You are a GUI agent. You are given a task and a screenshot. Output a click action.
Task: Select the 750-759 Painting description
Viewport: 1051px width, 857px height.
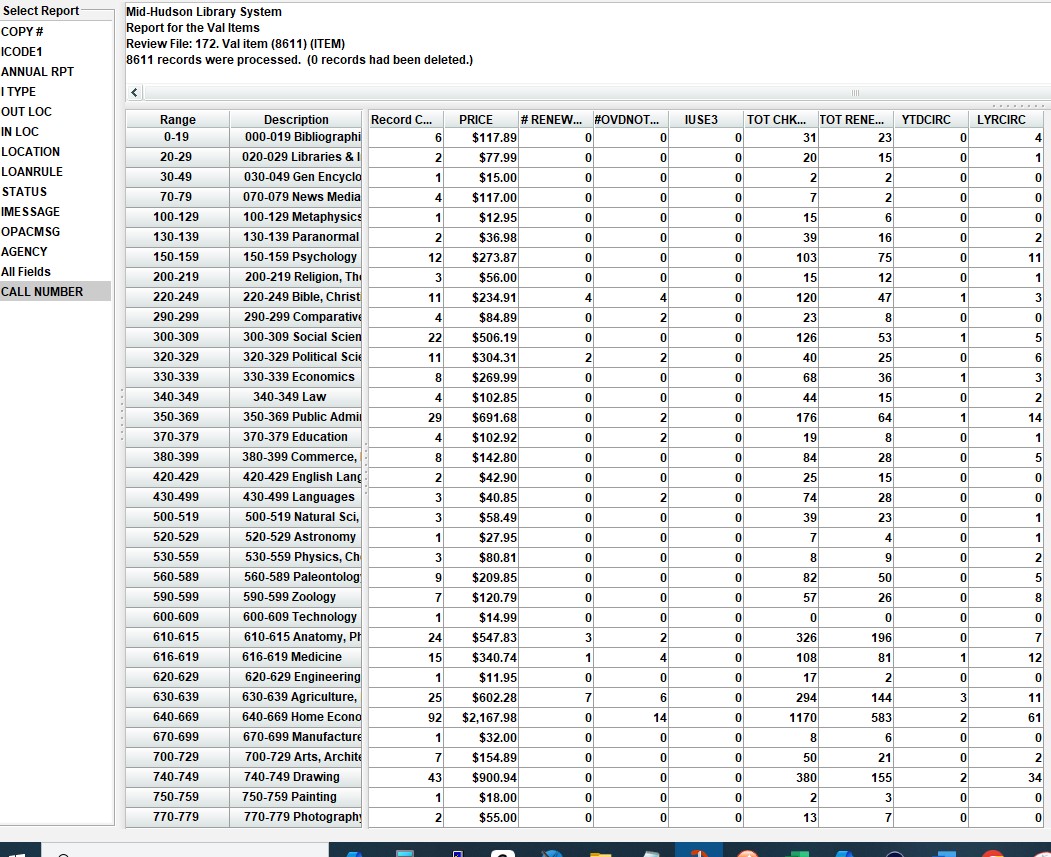pos(296,797)
